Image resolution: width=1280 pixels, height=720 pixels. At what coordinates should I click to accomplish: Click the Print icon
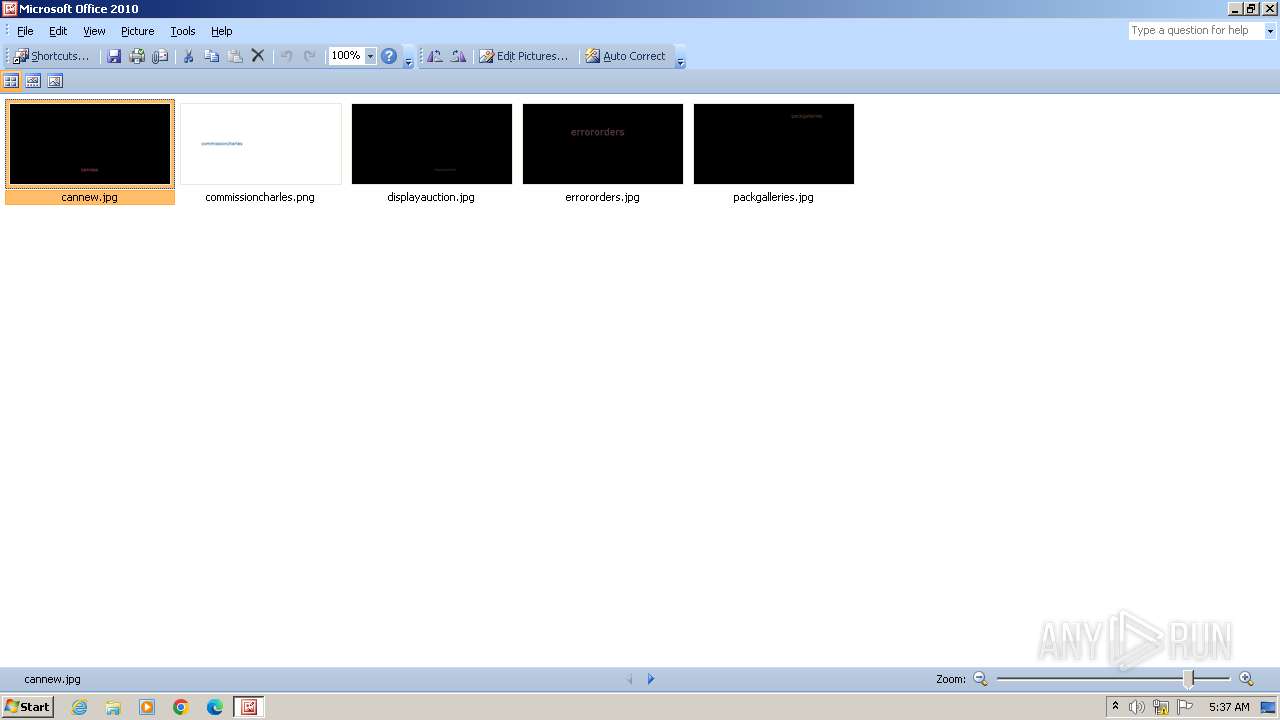[137, 56]
